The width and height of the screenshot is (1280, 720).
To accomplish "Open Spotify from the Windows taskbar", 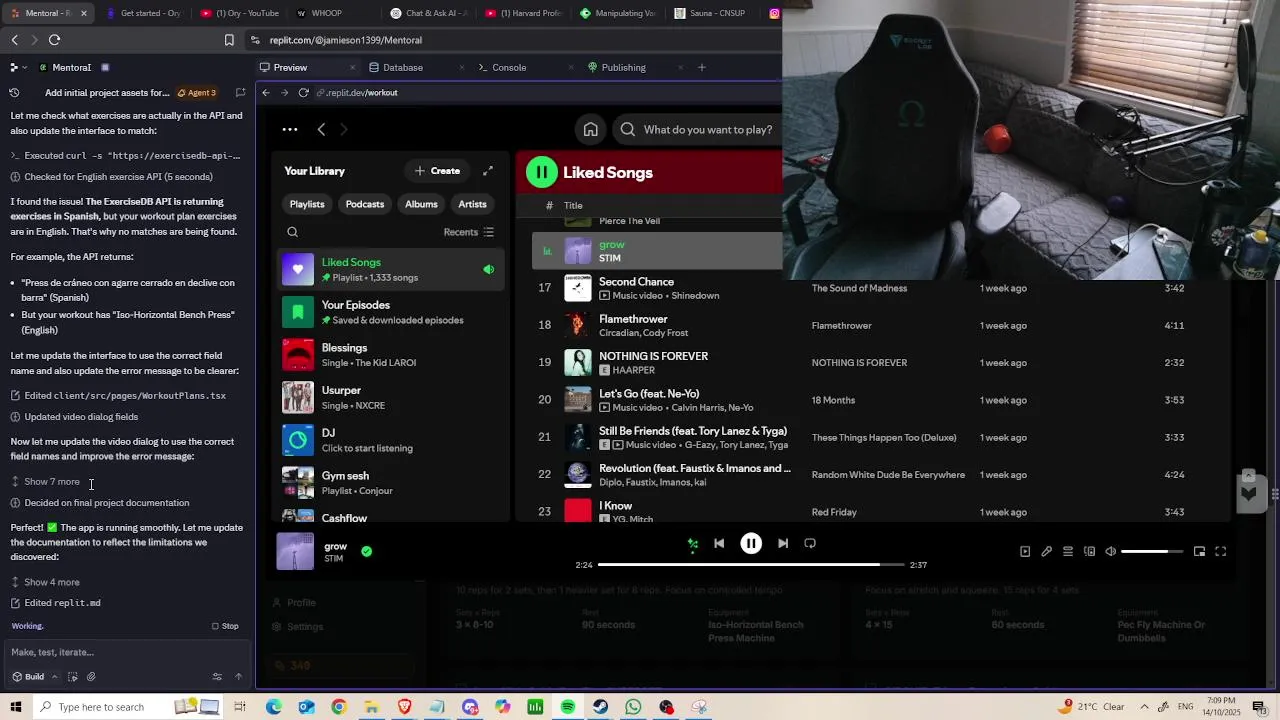I will tap(568, 707).
